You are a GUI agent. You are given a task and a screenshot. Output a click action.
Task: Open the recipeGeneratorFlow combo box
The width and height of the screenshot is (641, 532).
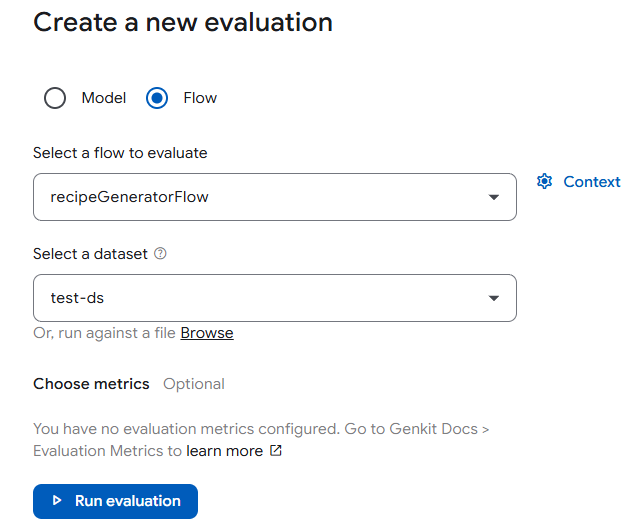click(260, 197)
